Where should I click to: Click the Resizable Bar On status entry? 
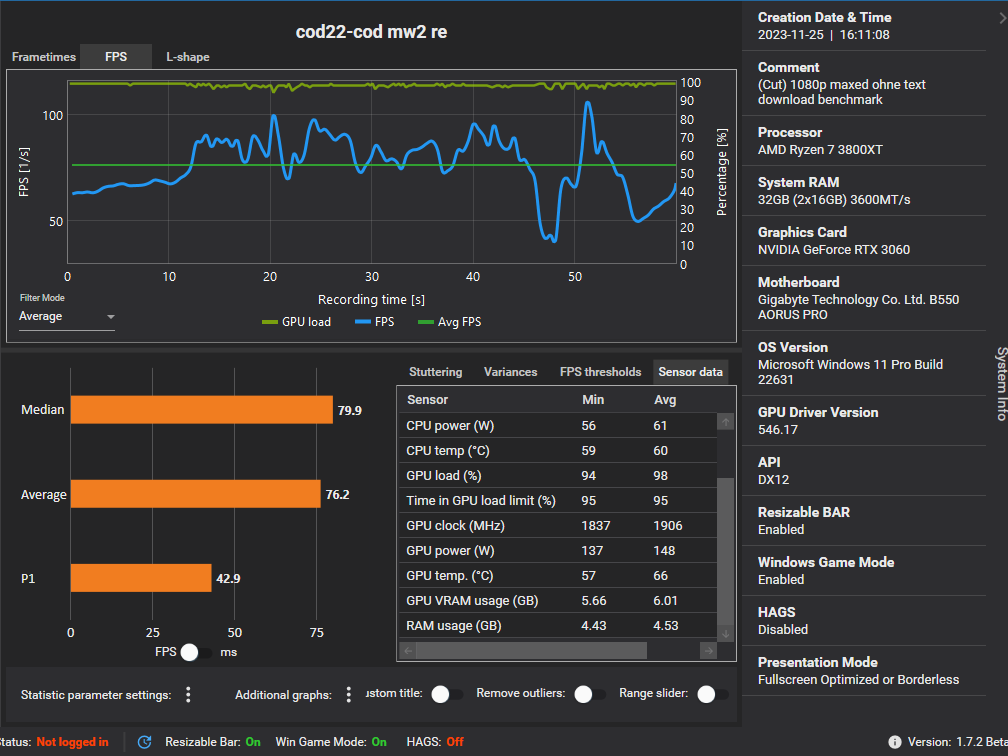[213, 742]
